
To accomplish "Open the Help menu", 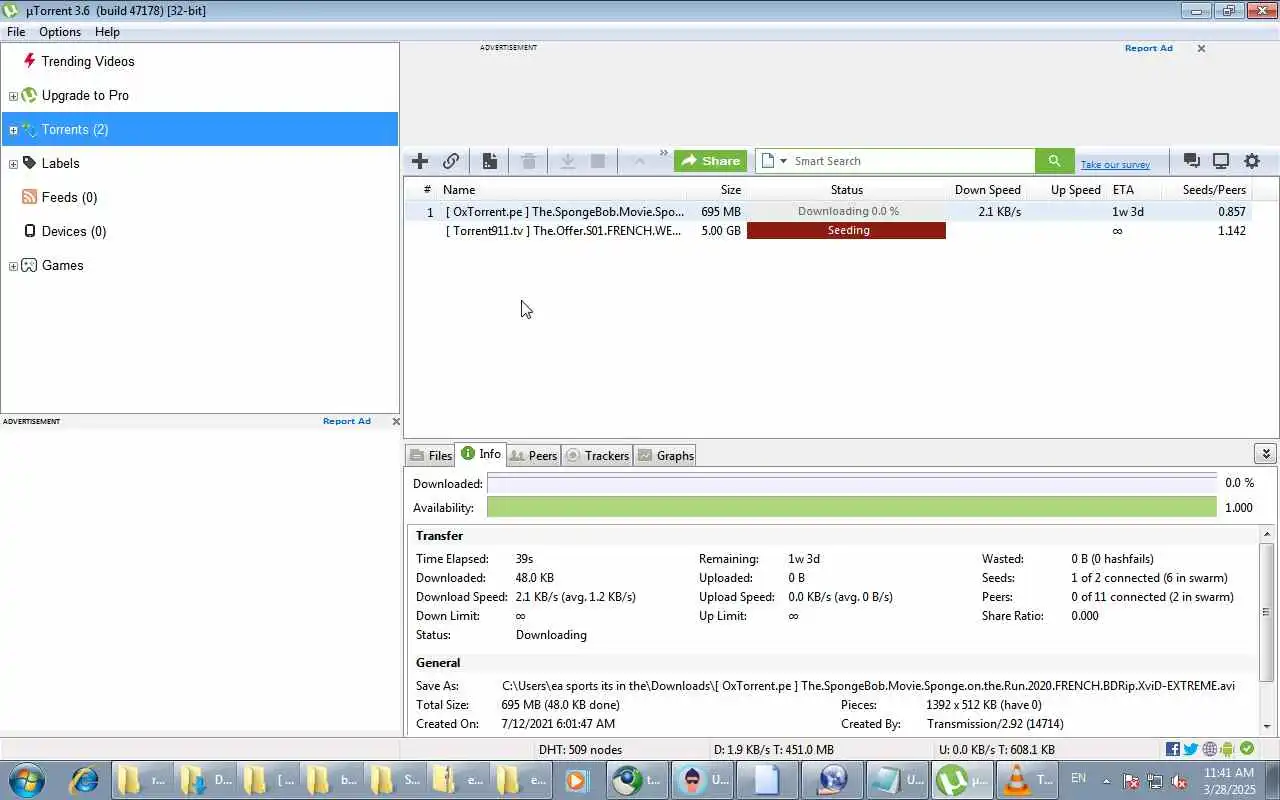I will click(107, 32).
